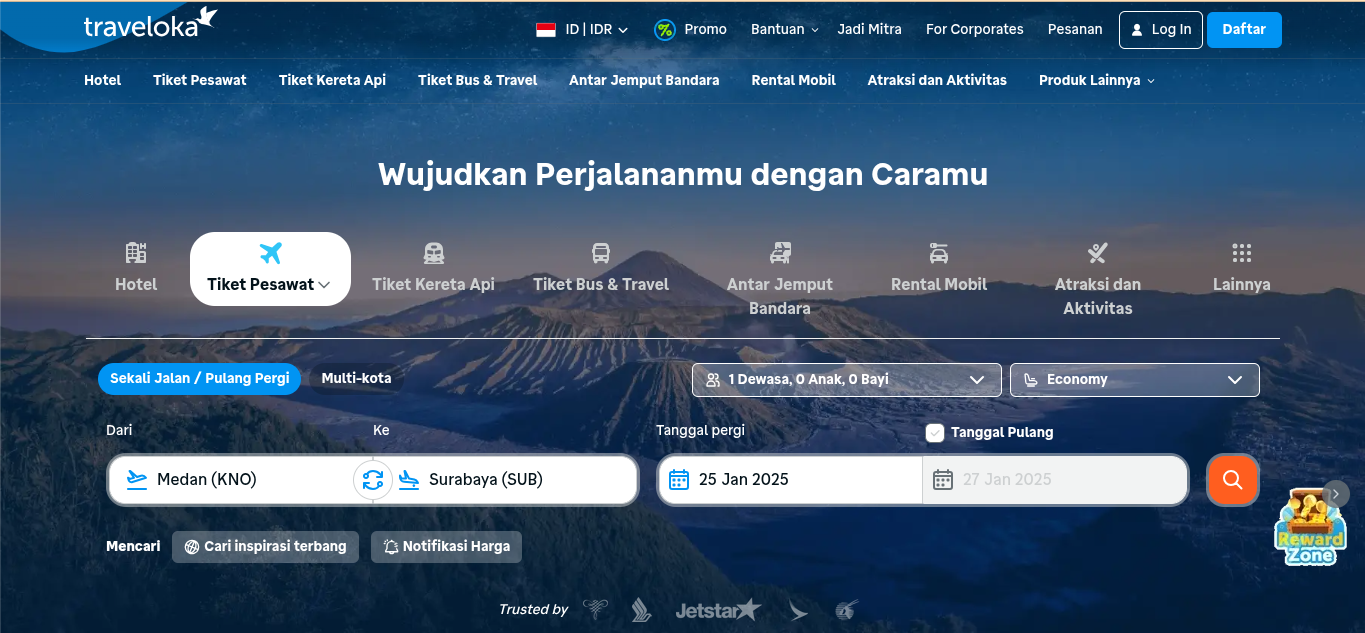Select Sekali Jalan / Pulang Pergi option

pyautogui.click(x=199, y=379)
